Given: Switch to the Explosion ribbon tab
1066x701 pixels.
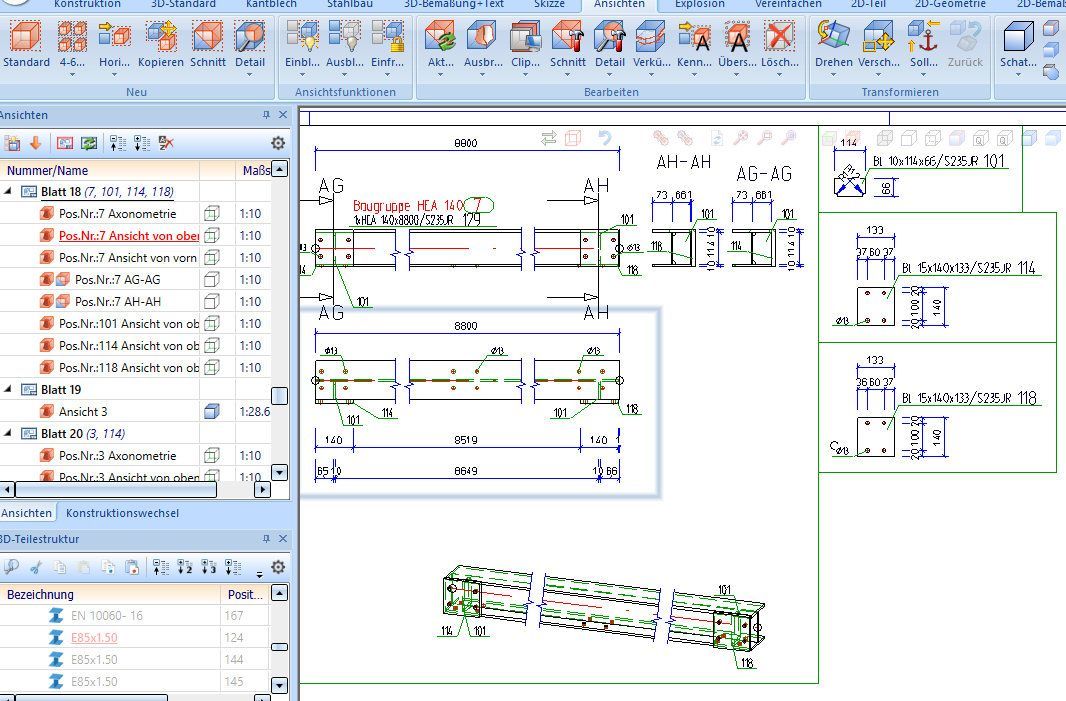Looking at the screenshot, I should pyautogui.click(x=699, y=5).
